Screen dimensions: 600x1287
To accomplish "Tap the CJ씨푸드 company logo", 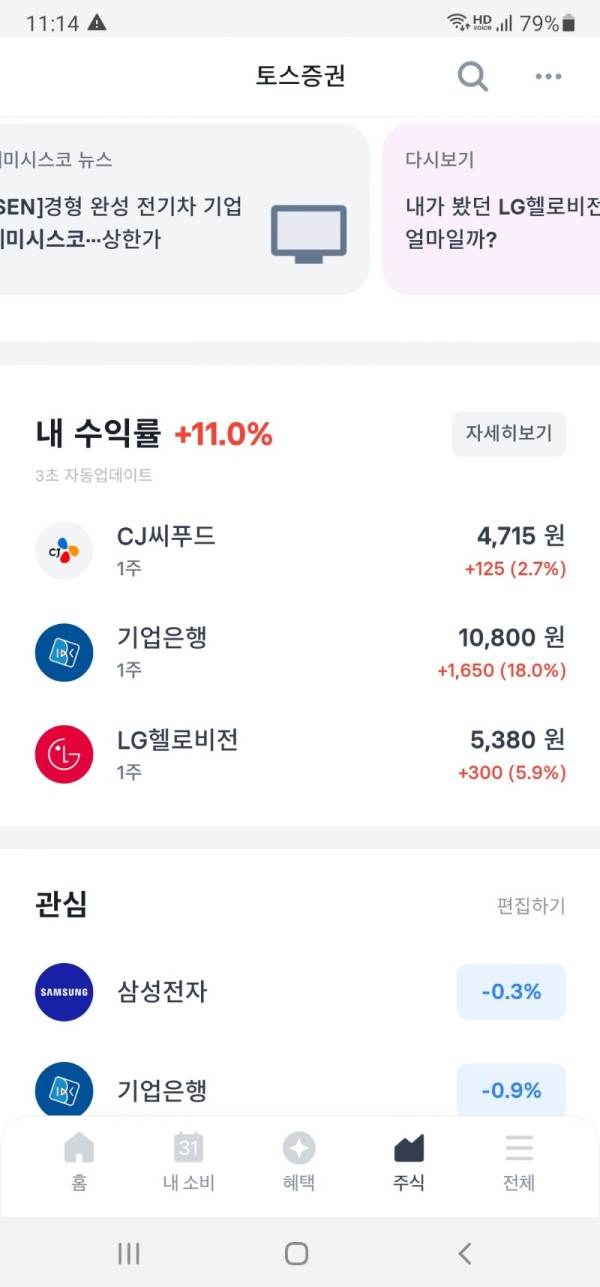I will (64, 550).
